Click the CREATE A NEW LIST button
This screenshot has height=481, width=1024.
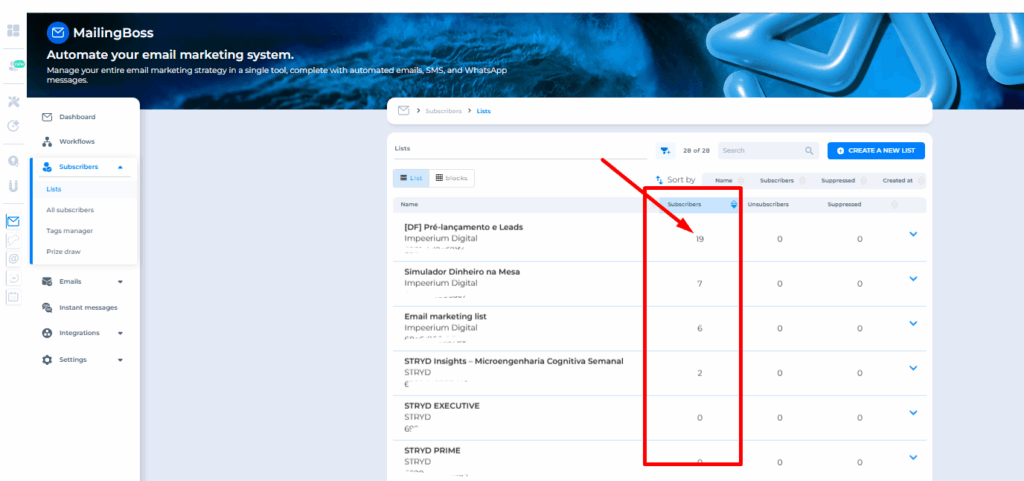click(875, 151)
